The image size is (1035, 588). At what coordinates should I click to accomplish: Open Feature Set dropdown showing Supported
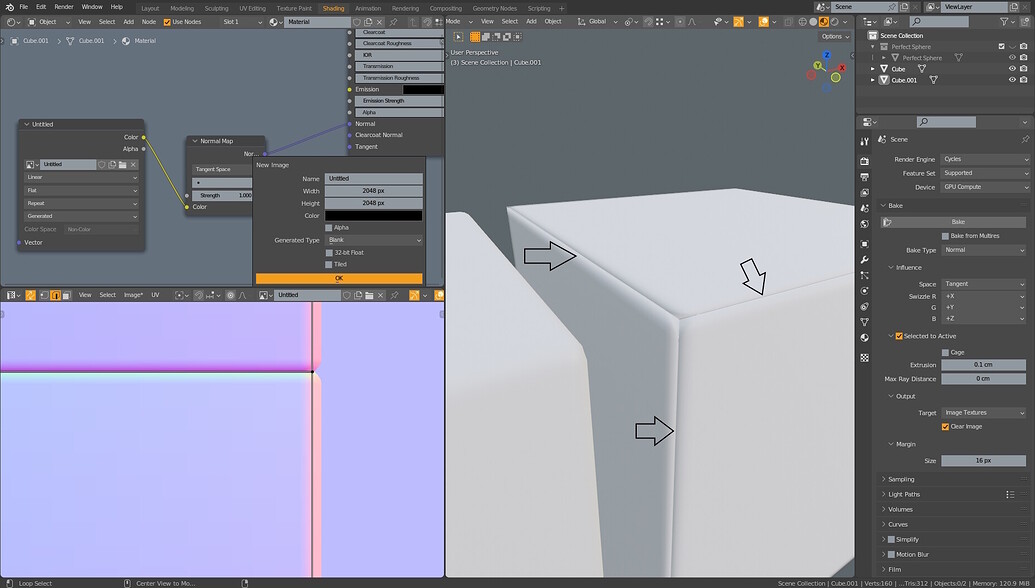coord(985,173)
